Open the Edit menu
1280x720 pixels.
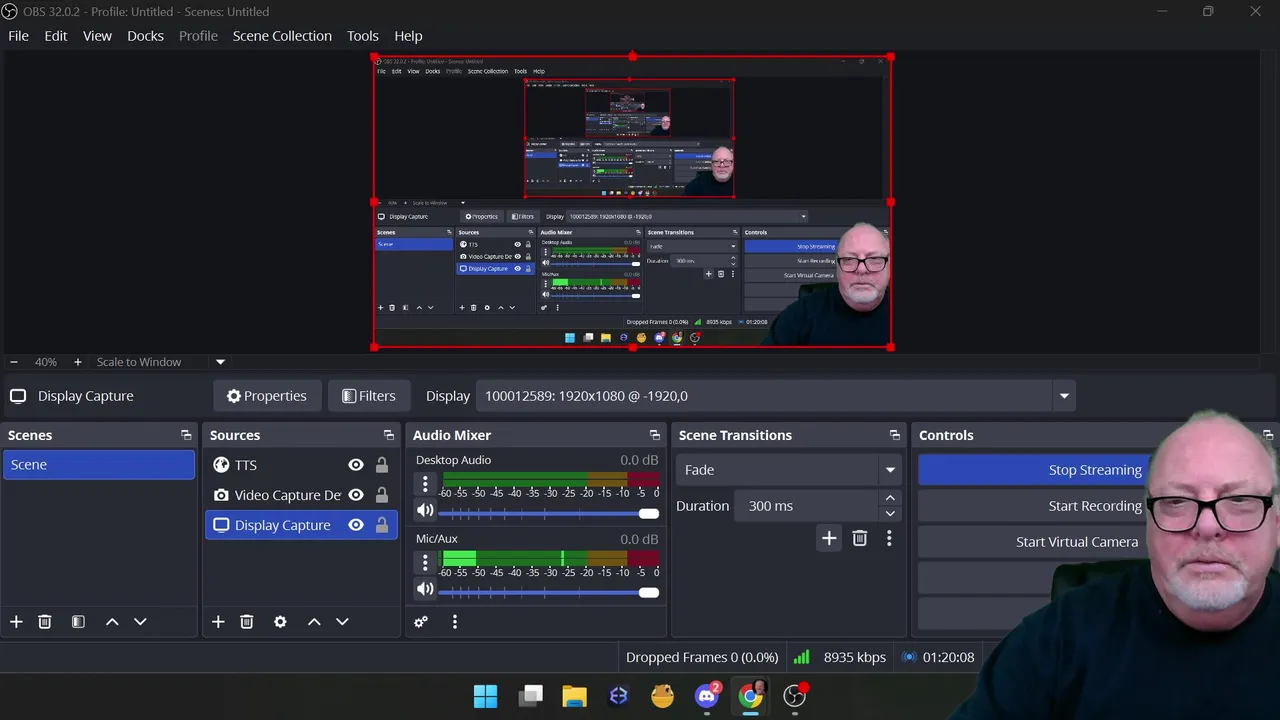56,36
